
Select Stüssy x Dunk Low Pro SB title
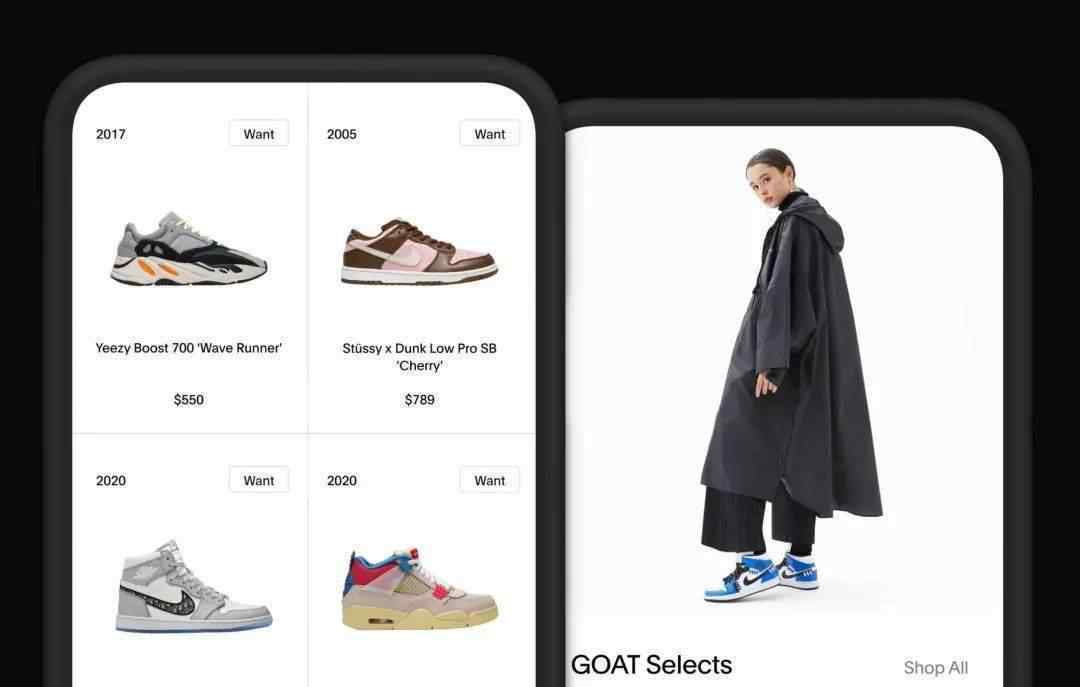tap(419, 357)
